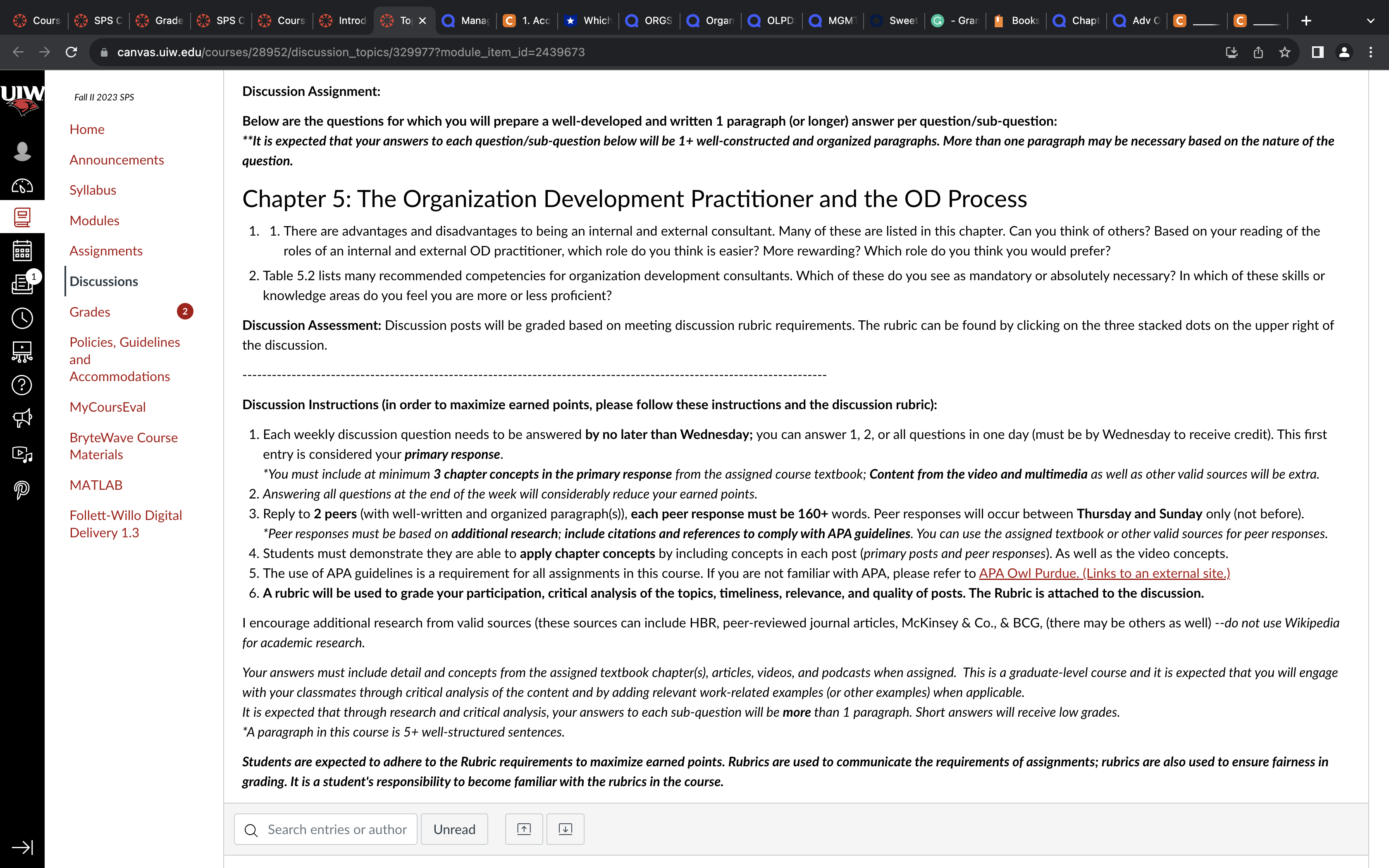Open the Chrome three-dot menu

coord(1371,52)
